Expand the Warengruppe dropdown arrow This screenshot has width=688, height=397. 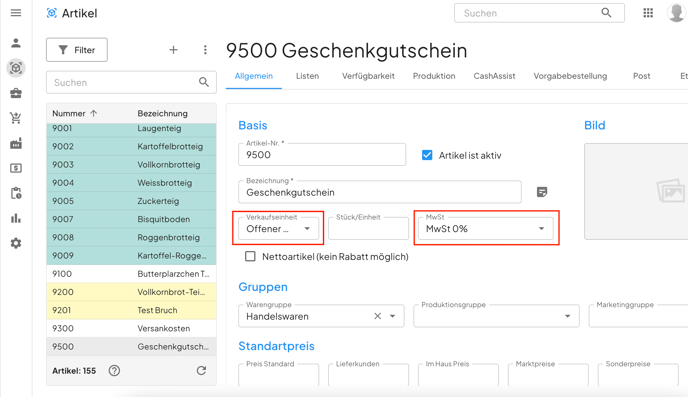[x=392, y=316]
